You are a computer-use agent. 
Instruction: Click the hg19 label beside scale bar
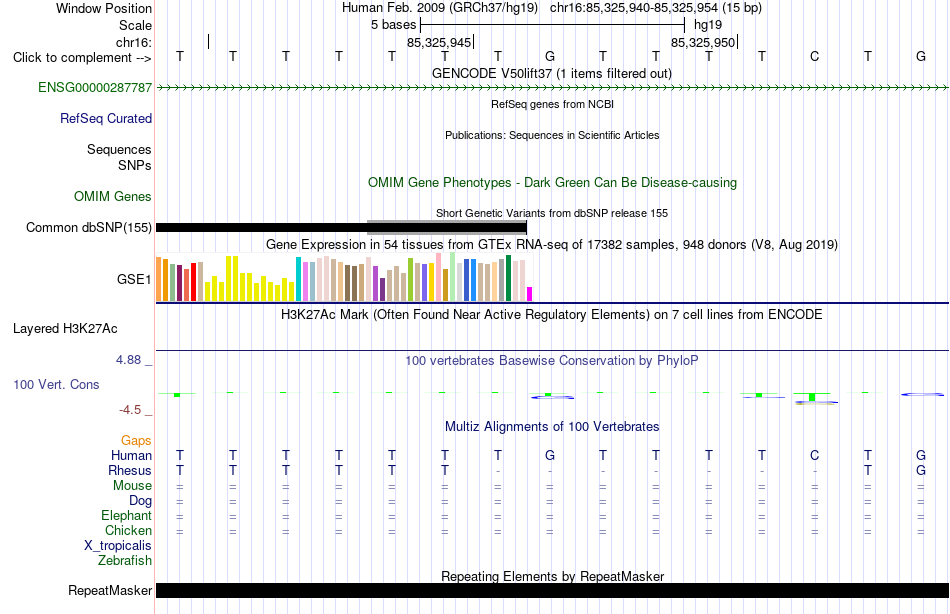708,25
